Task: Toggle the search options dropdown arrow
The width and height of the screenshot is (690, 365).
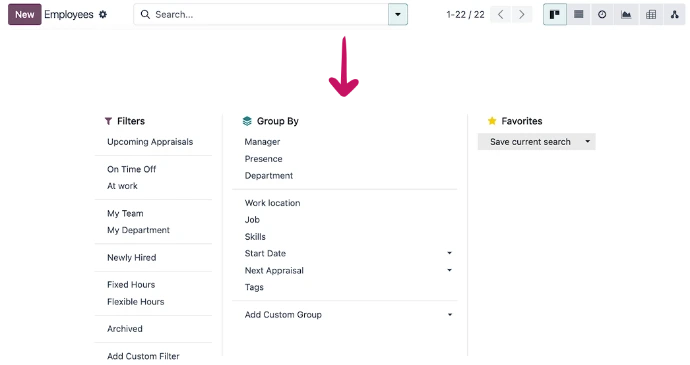Action: pyautogui.click(x=398, y=15)
